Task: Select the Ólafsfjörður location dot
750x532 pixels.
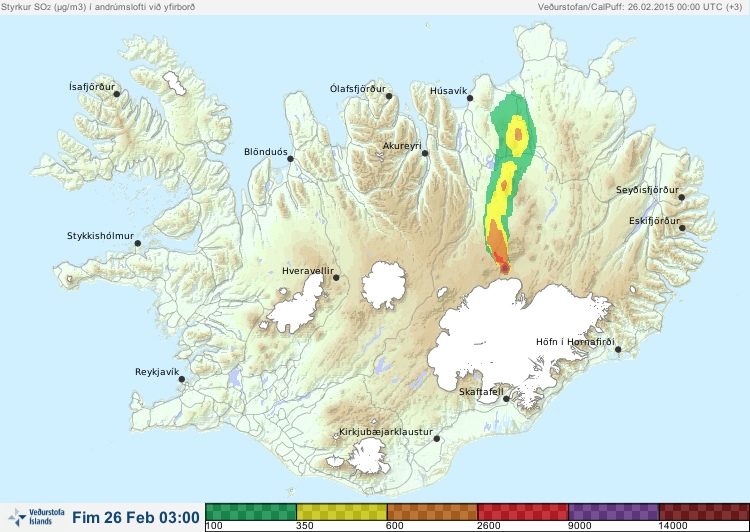Action: 389,96
